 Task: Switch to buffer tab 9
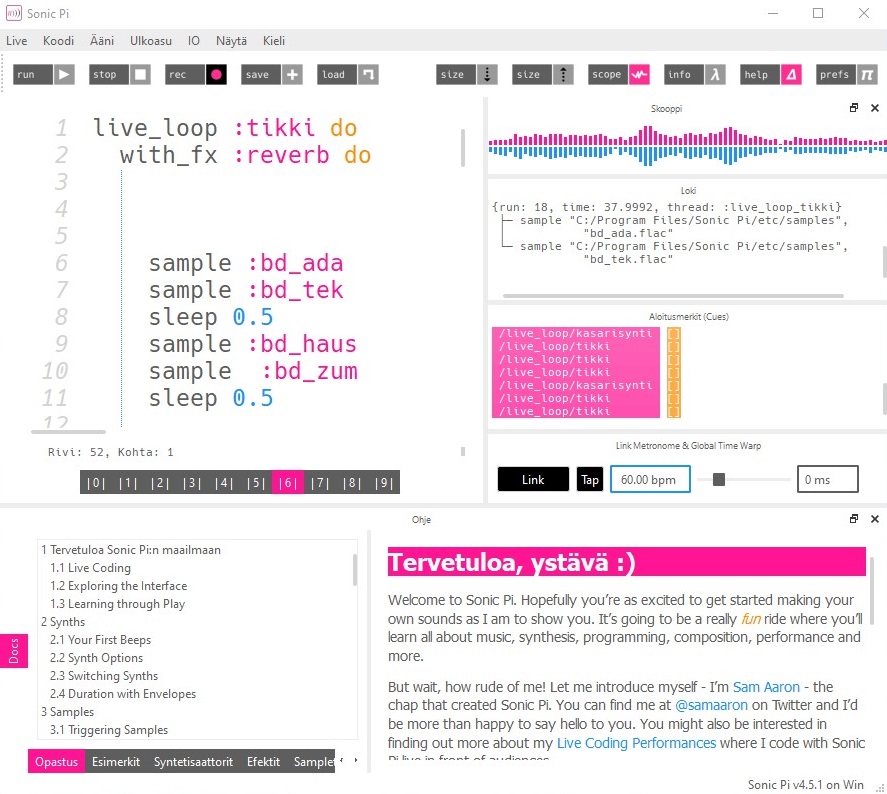click(x=384, y=482)
